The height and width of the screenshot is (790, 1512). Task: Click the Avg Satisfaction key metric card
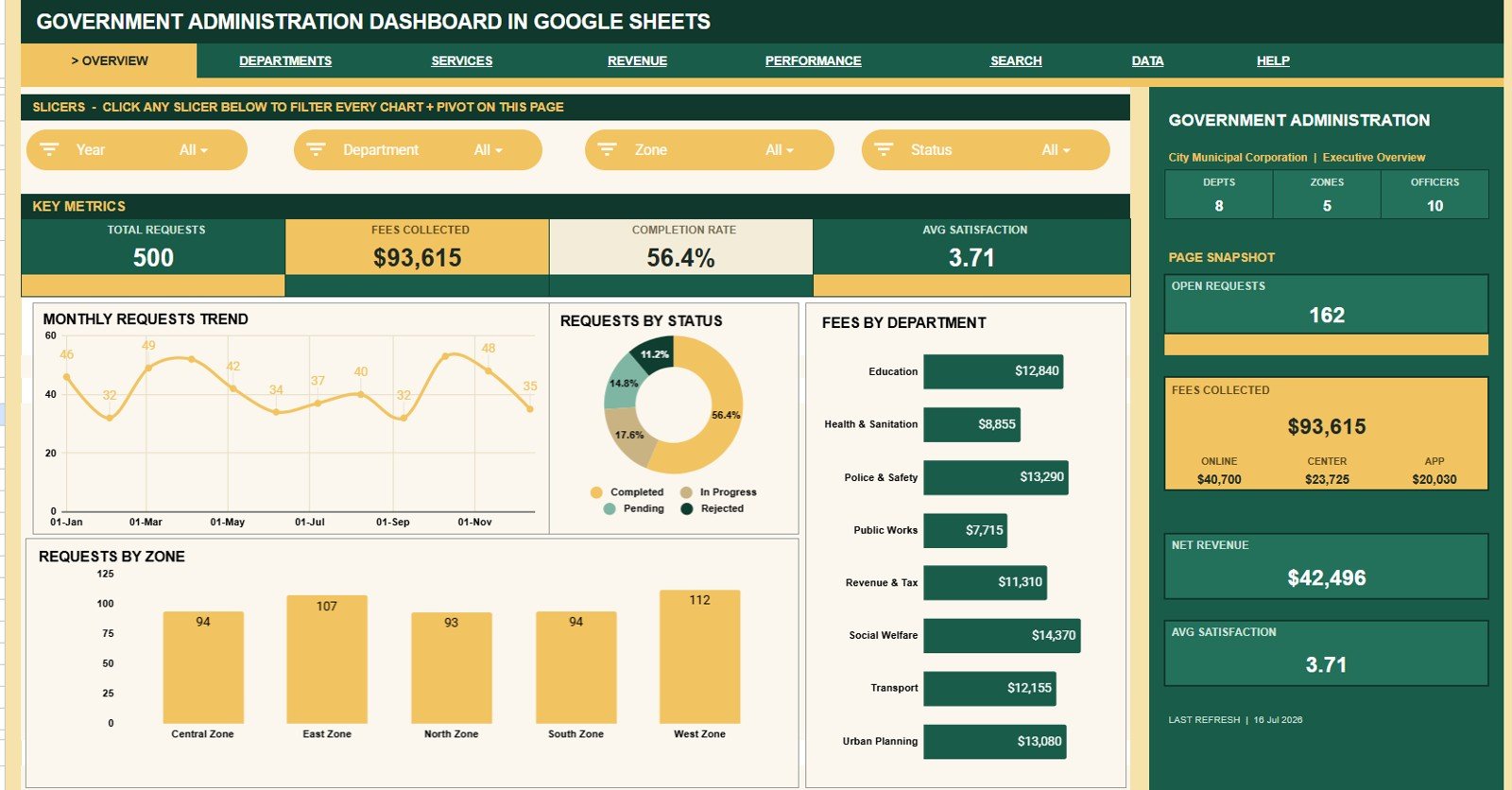[x=971, y=248]
